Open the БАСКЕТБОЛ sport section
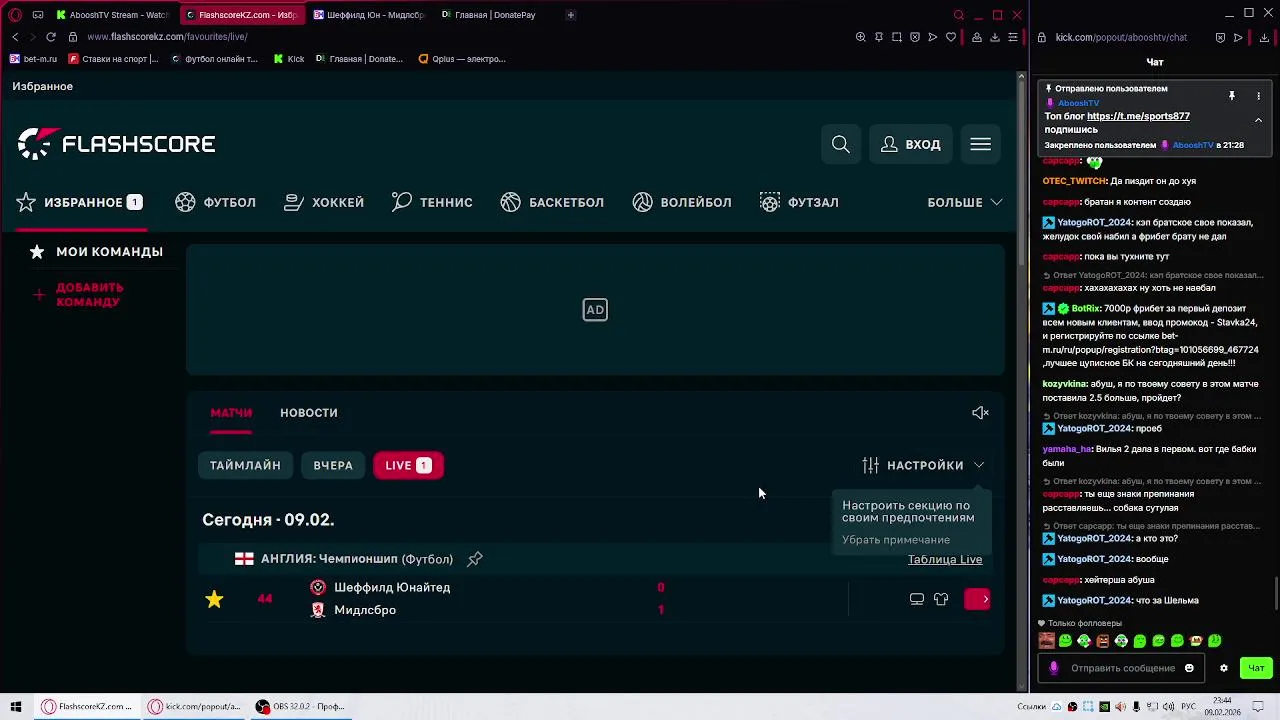This screenshot has width=1280, height=720. (552, 202)
